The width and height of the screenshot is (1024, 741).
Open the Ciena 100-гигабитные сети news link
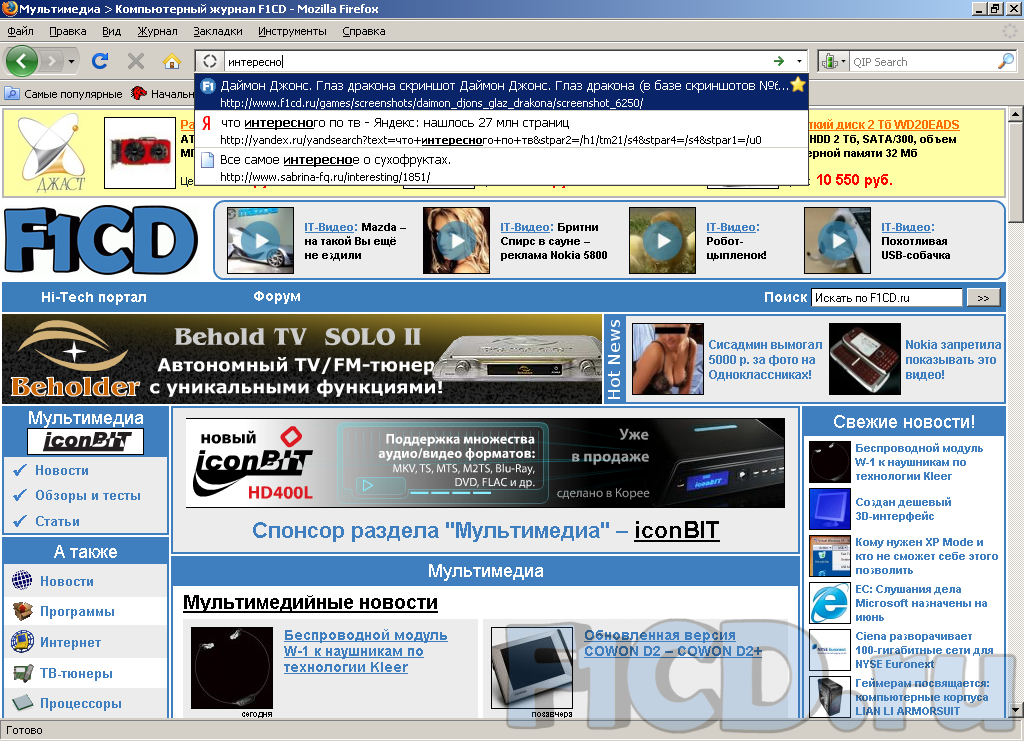click(x=924, y=650)
